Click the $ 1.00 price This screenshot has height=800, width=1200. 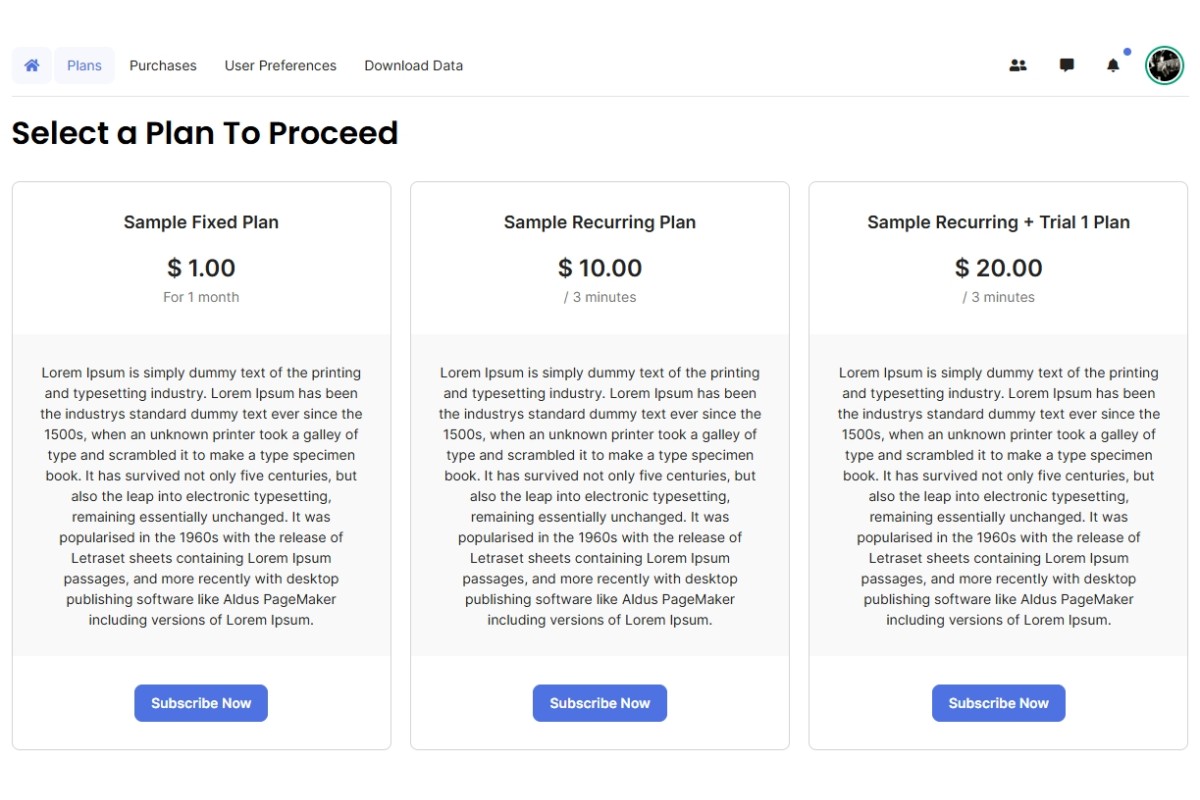tap(201, 268)
